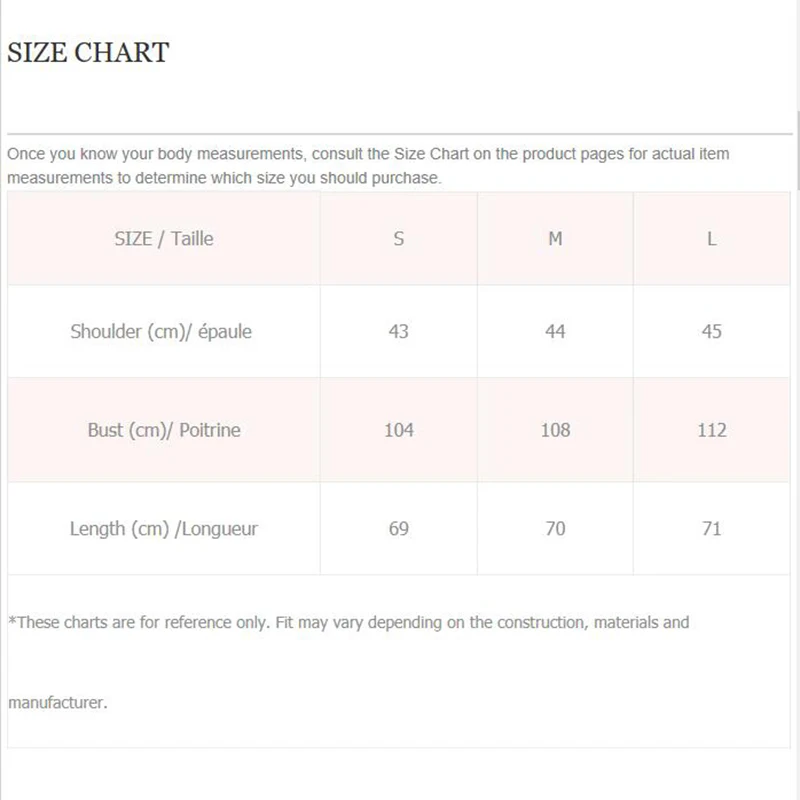Click the body measurements instruction paragraph
This screenshot has height=800, width=800.
pos(368,166)
